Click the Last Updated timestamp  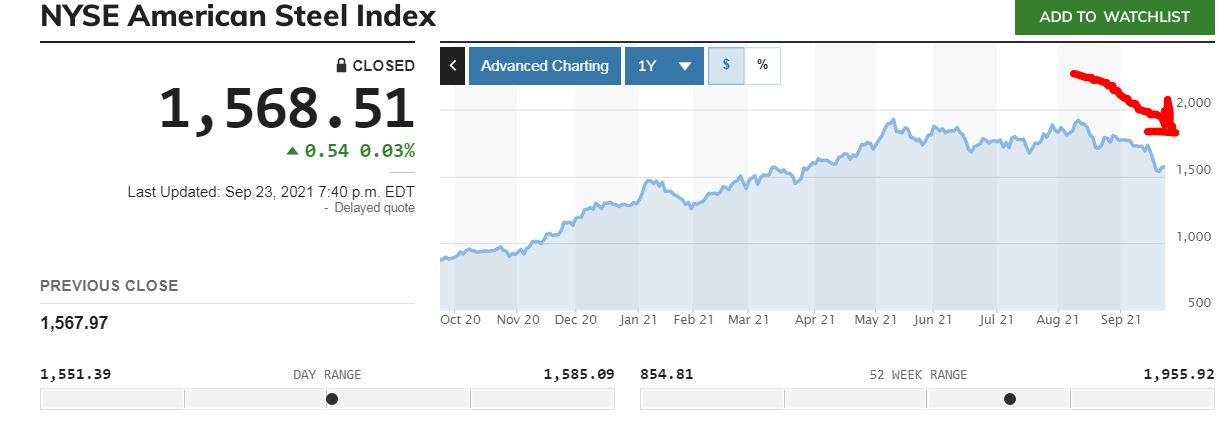[x=271, y=191]
